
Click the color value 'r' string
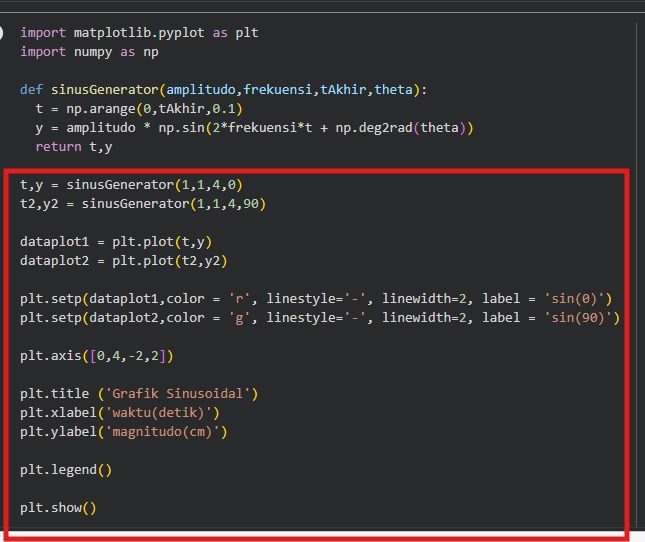[x=239, y=299]
